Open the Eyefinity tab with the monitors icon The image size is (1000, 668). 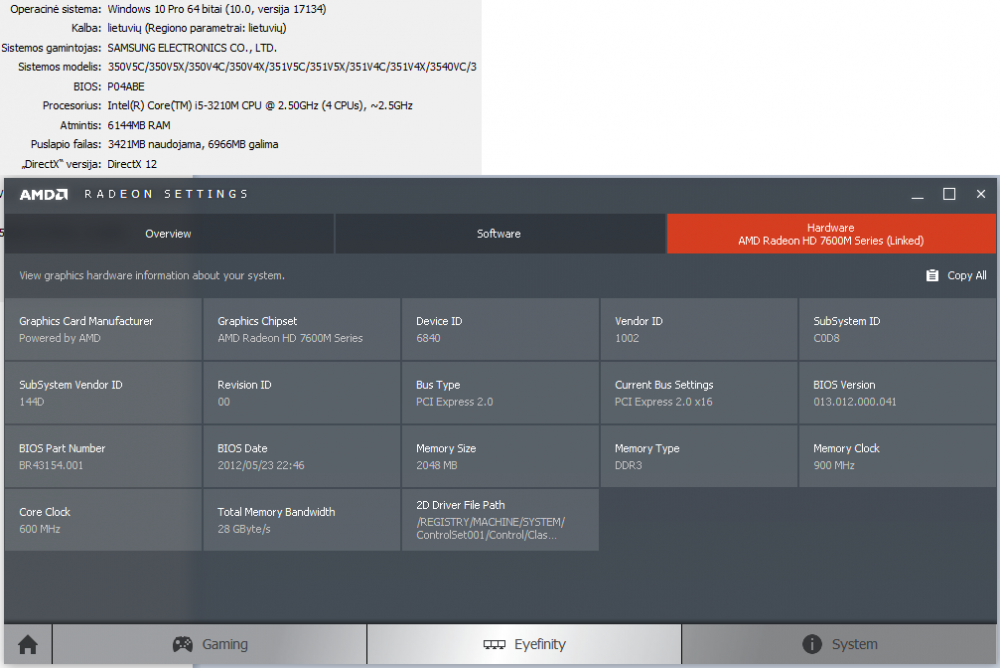[524, 644]
